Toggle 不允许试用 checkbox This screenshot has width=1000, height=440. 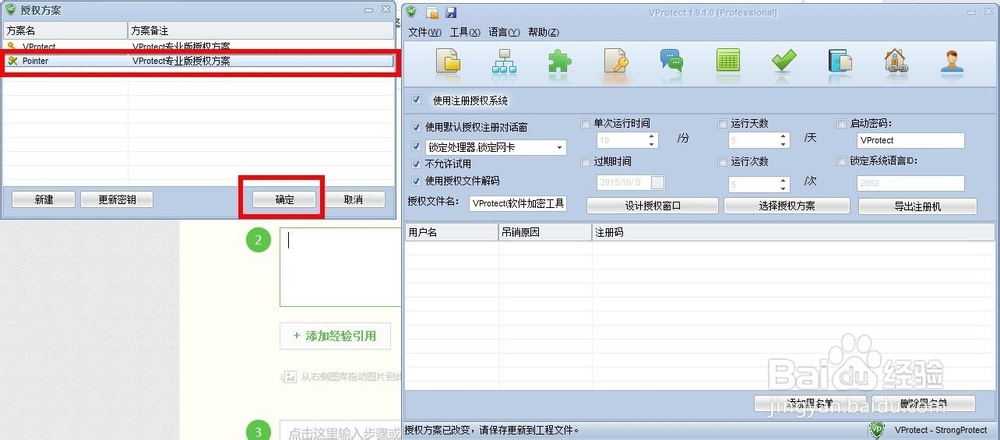417,163
